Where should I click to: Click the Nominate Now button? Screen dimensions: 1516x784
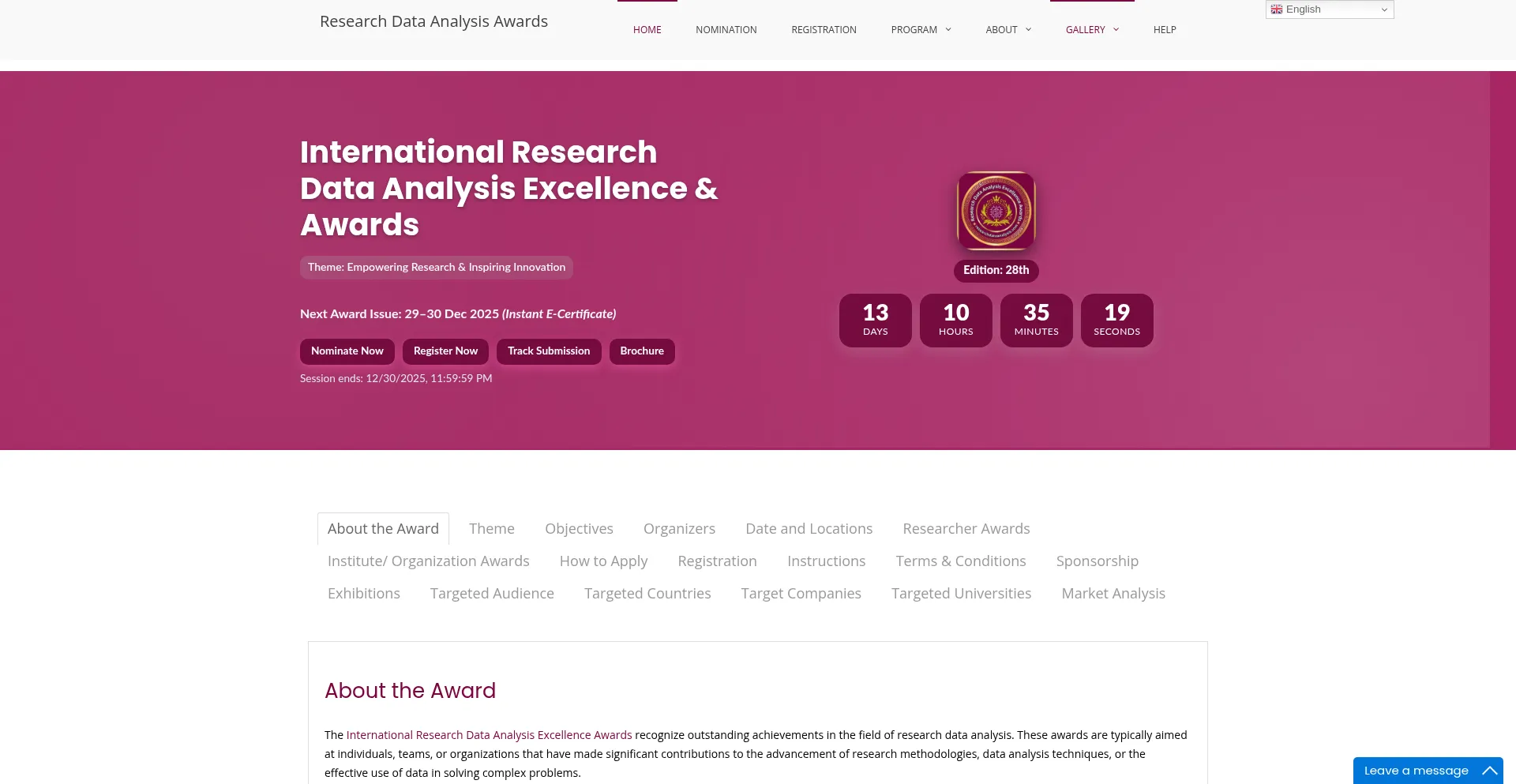(x=347, y=351)
